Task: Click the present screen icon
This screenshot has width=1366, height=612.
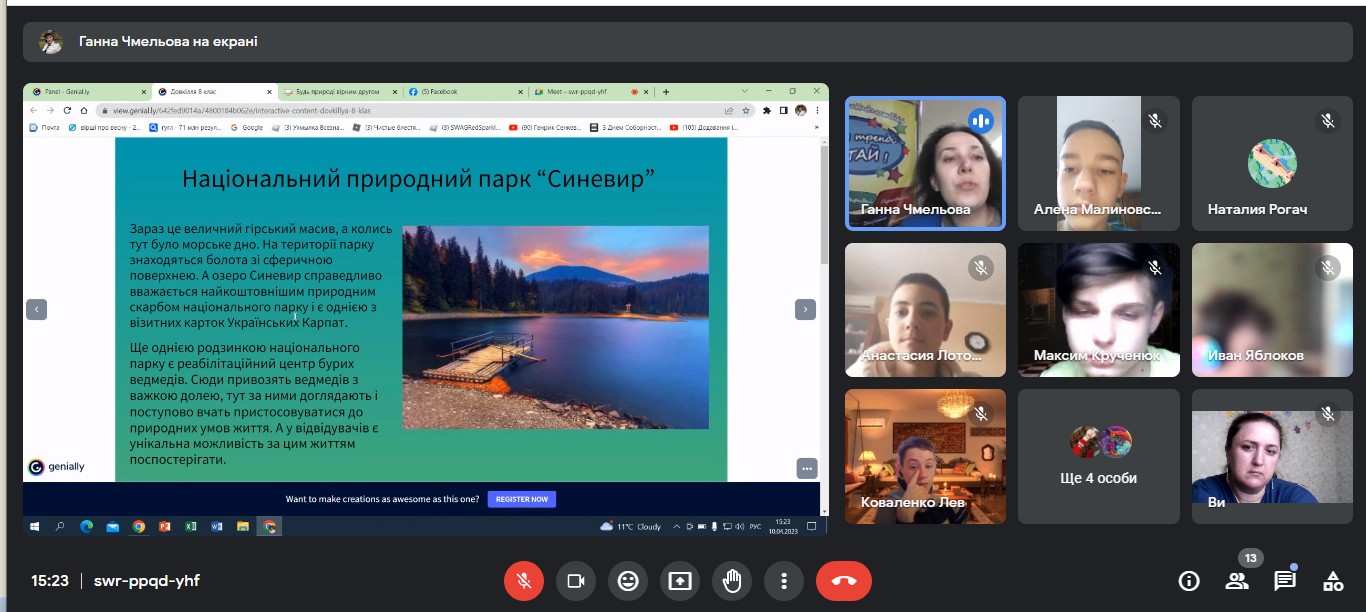Action: click(680, 580)
